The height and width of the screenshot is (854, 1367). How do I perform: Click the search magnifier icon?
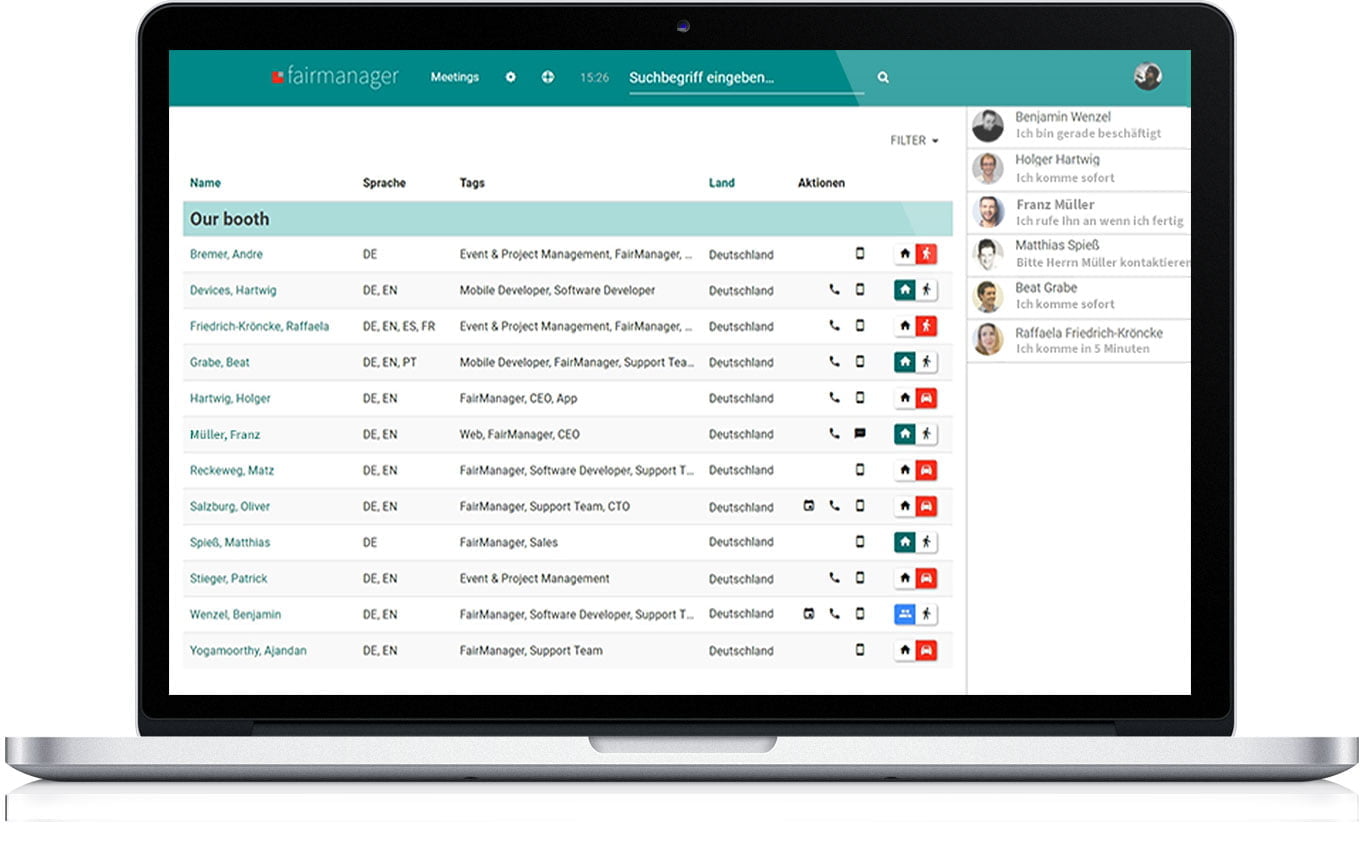coord(883,77)
